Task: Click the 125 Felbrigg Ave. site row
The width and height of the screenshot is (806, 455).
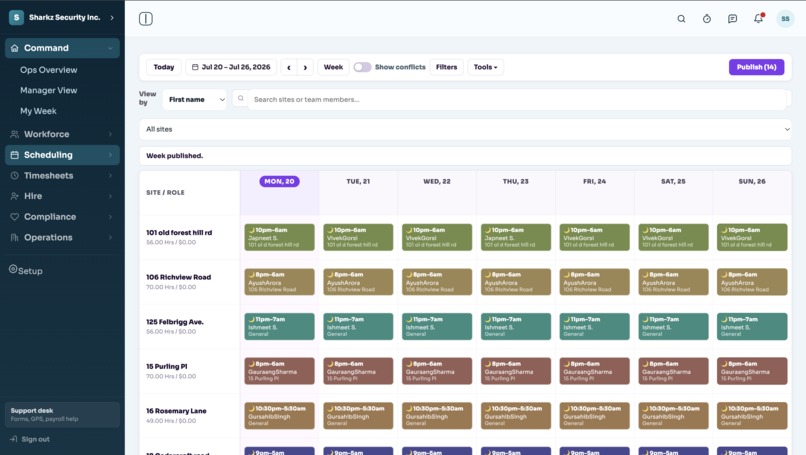Action: [x=189, y=326]
